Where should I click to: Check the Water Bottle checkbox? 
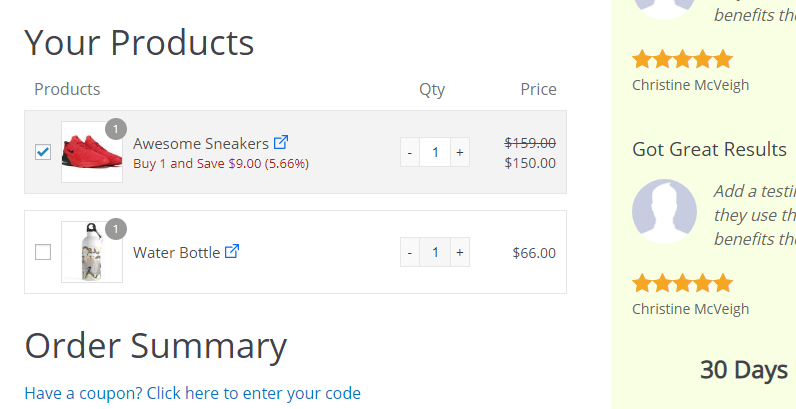(43, 252)
